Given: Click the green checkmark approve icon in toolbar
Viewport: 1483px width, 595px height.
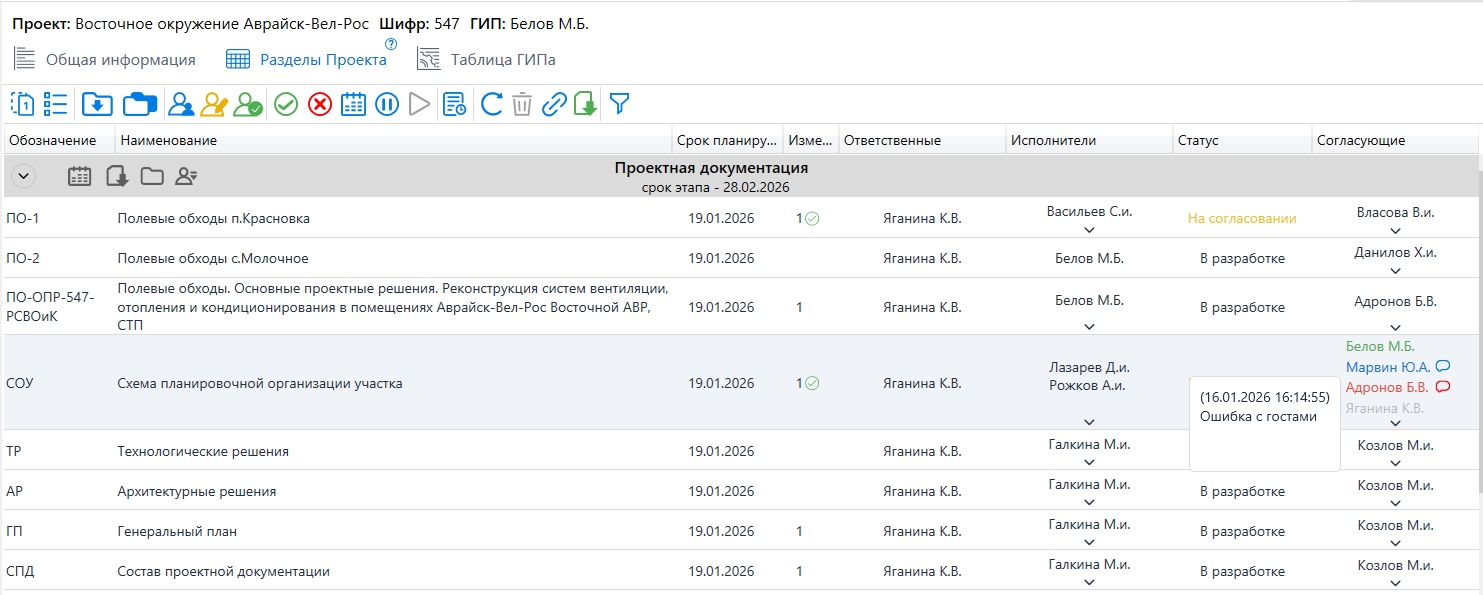Looking at the screenshot, I should click(286, 104).
